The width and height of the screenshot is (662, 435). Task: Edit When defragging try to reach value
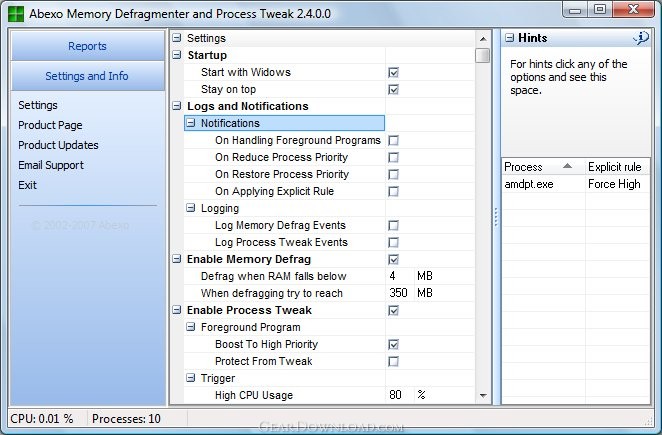(399, 293)
